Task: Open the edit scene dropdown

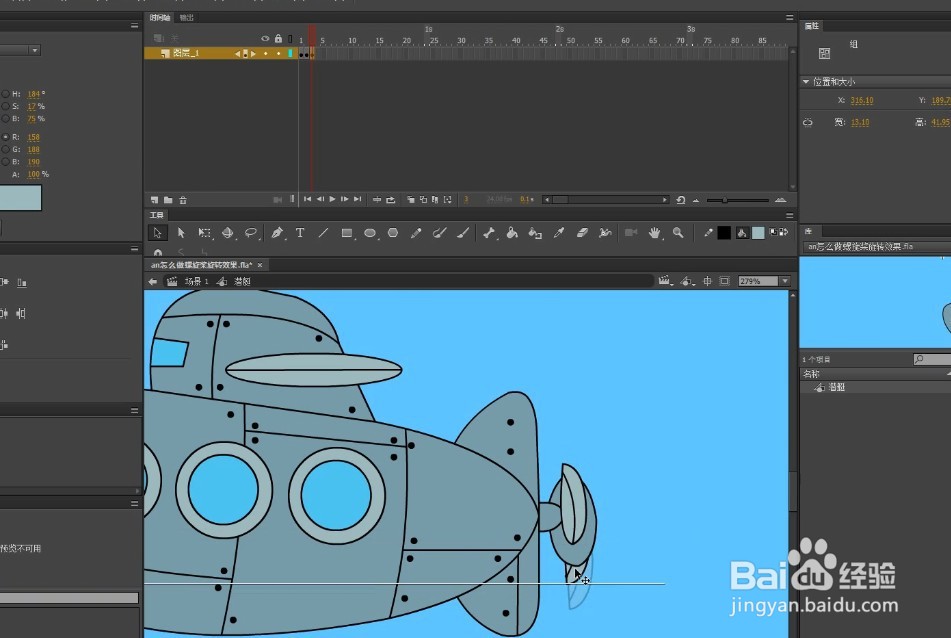Action: coord(666,281)
